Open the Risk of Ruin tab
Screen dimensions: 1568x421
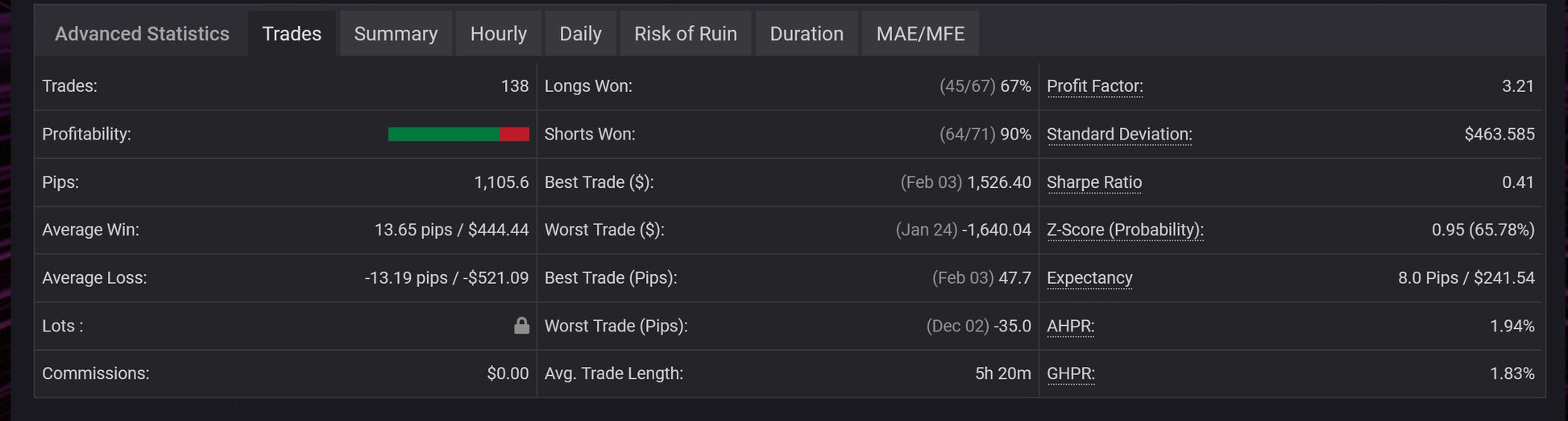685,34
